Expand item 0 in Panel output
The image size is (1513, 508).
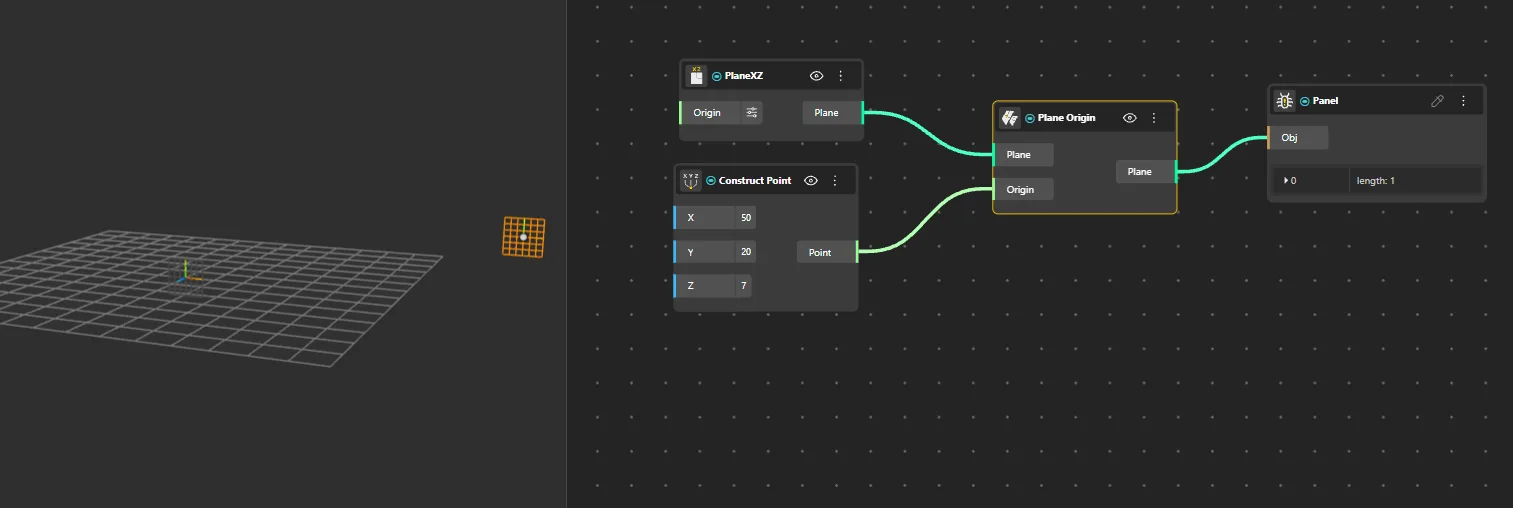point(1286,181)
